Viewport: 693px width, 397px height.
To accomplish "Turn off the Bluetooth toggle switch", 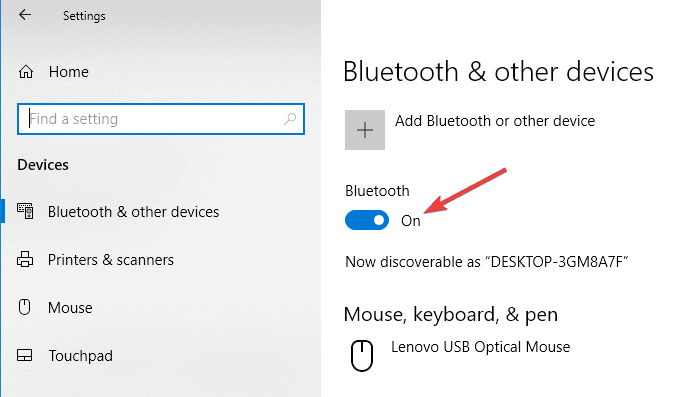I will click(367, 220).
